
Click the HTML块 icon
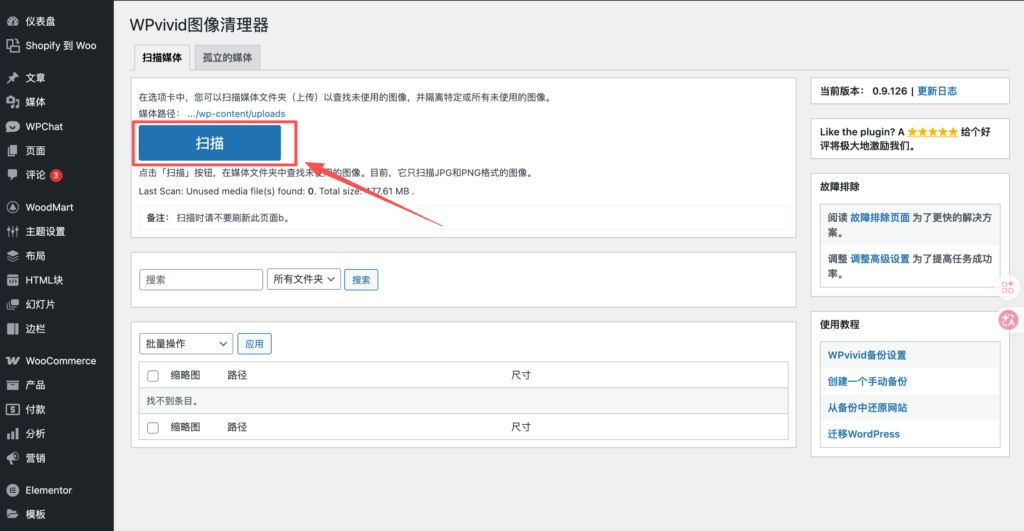[12, 280]
